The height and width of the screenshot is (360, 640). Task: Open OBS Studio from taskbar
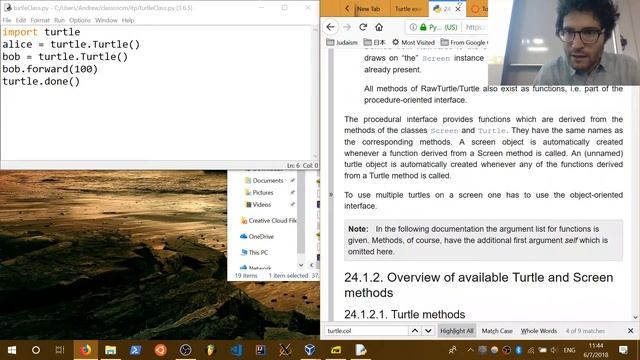tap(185, 350)
